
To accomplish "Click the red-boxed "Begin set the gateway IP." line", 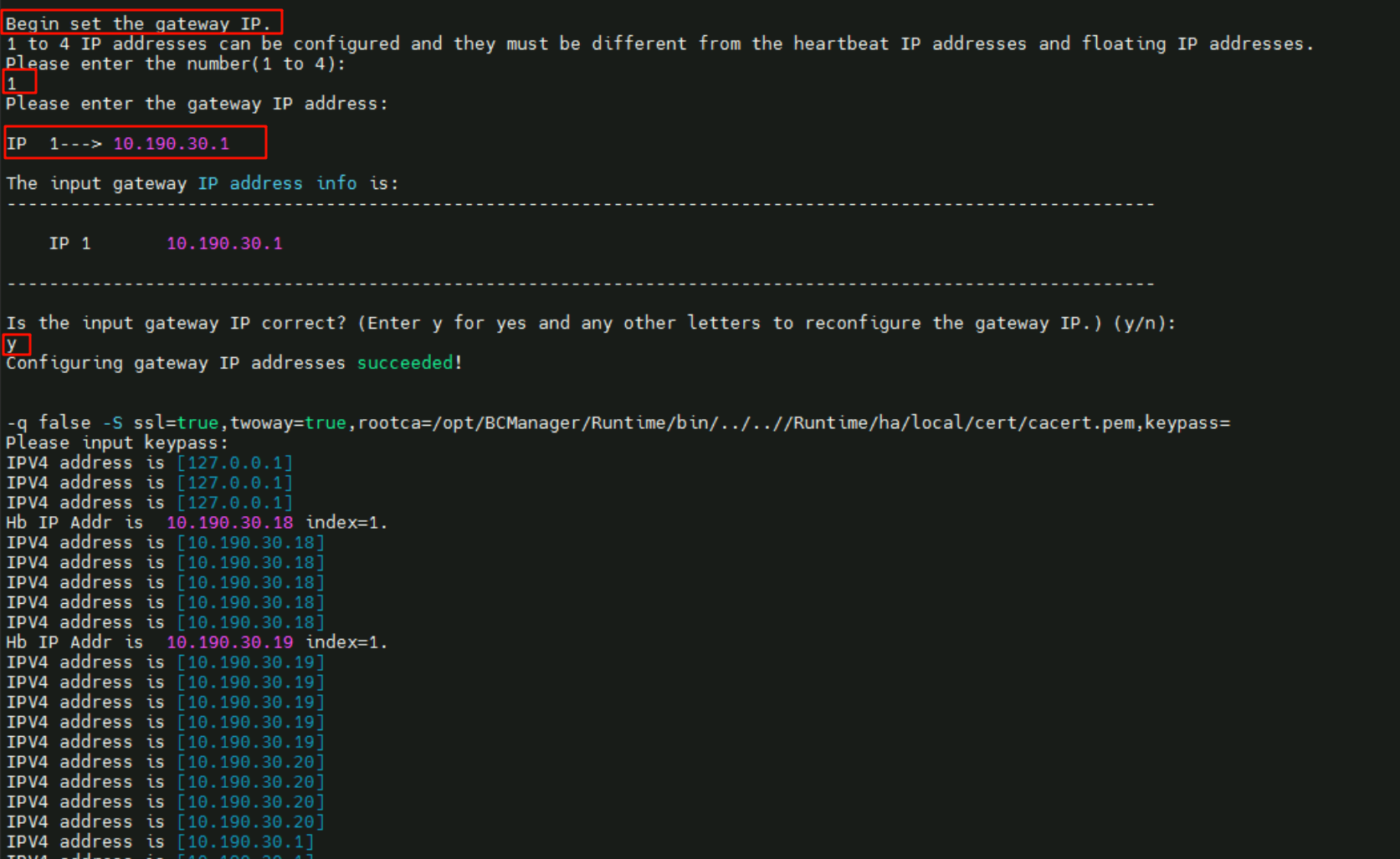I will pos(139,23).
